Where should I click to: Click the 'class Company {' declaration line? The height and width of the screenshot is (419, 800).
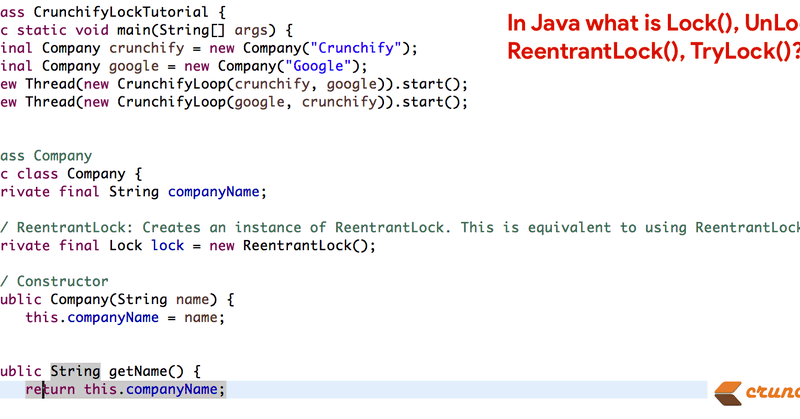[71, 174]
